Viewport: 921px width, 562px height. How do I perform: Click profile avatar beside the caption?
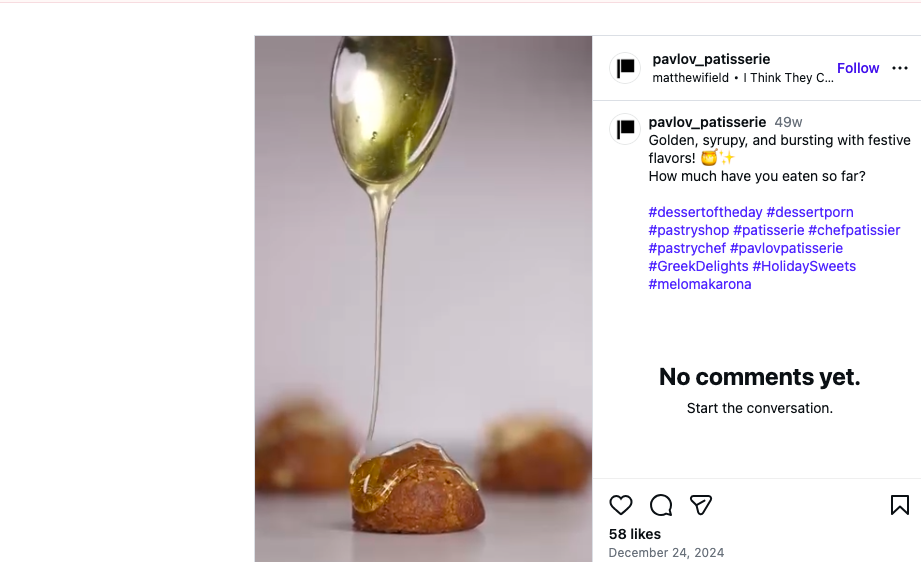tap(626, 129)
